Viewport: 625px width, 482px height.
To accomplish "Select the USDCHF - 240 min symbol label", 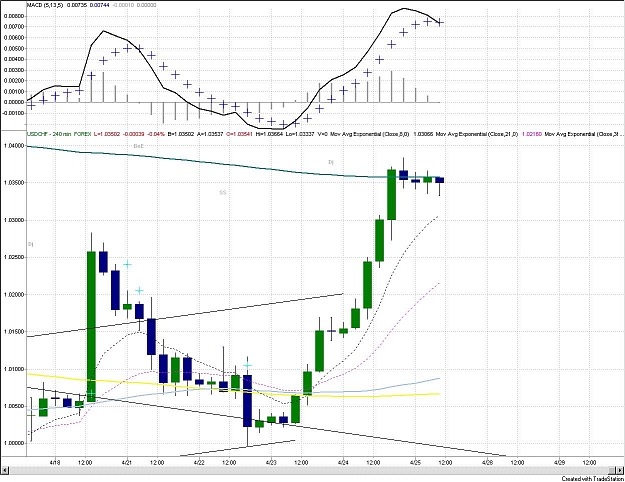I will [49, 134].
